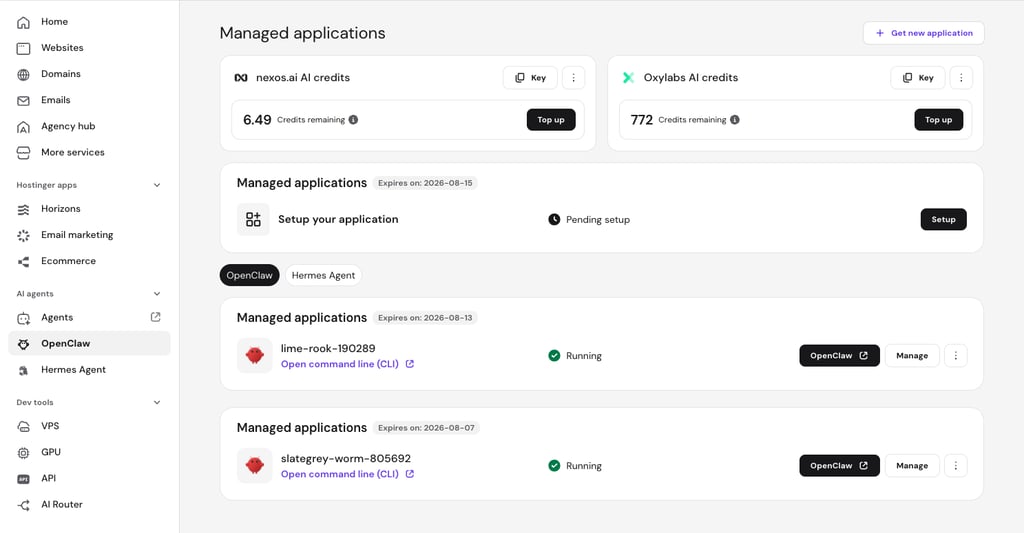Click the VPS icon
This screenshot has width=1024, height=533.
pyautogui.click(x=24, y=427)
